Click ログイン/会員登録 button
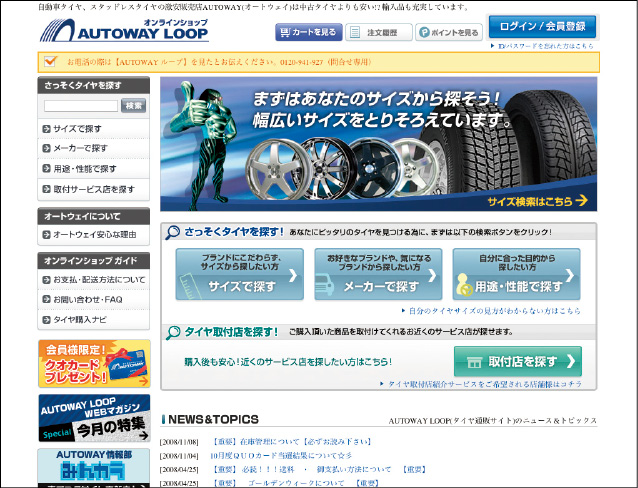638x488 pixels. pyautogui.click(x=542, y=26)
